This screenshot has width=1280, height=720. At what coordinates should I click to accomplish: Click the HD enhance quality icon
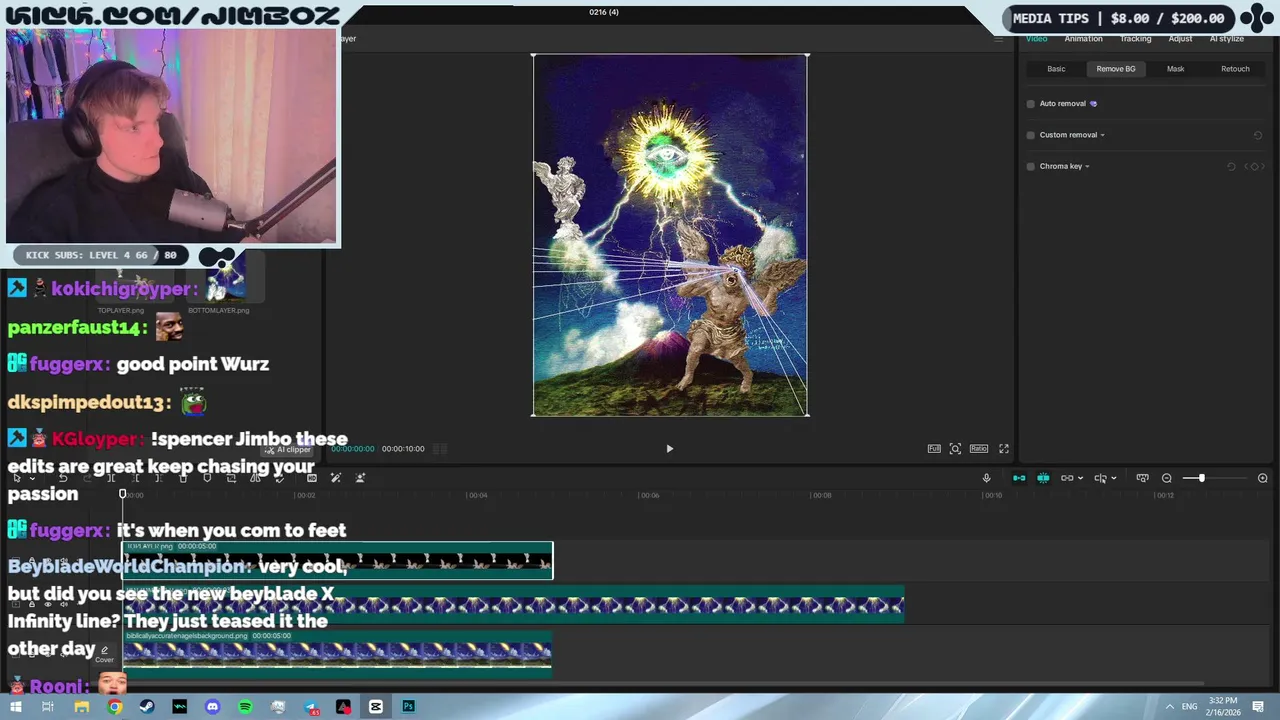[x=312, y=478]
